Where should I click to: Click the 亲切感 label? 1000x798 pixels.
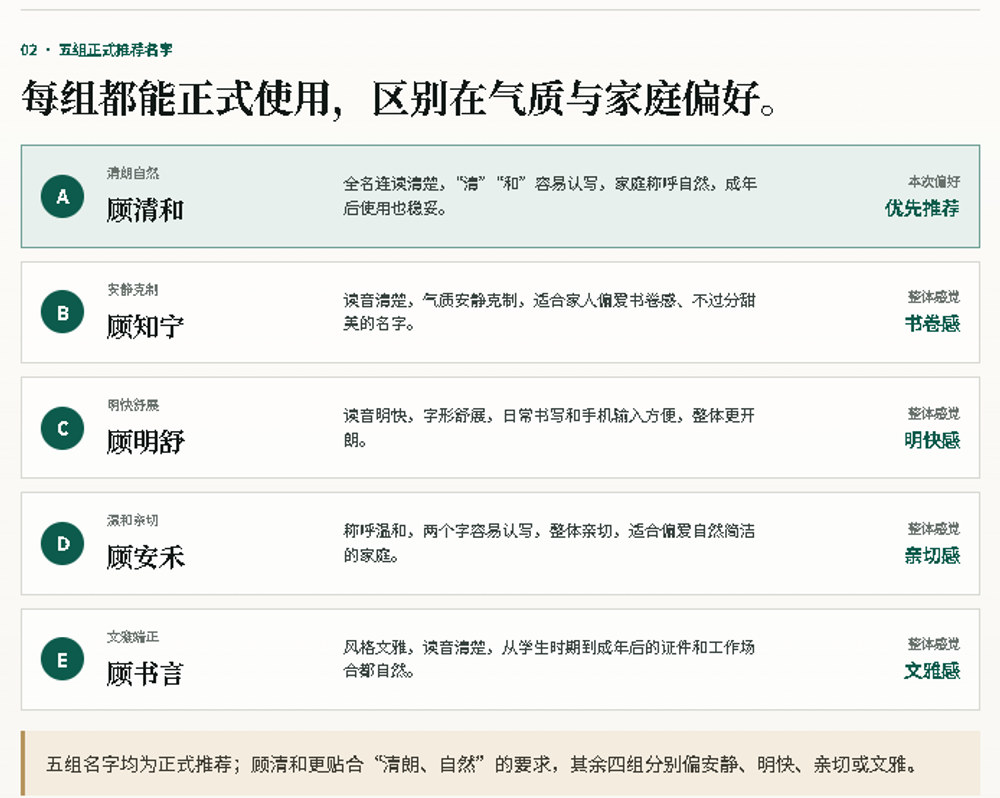(932, 555)
